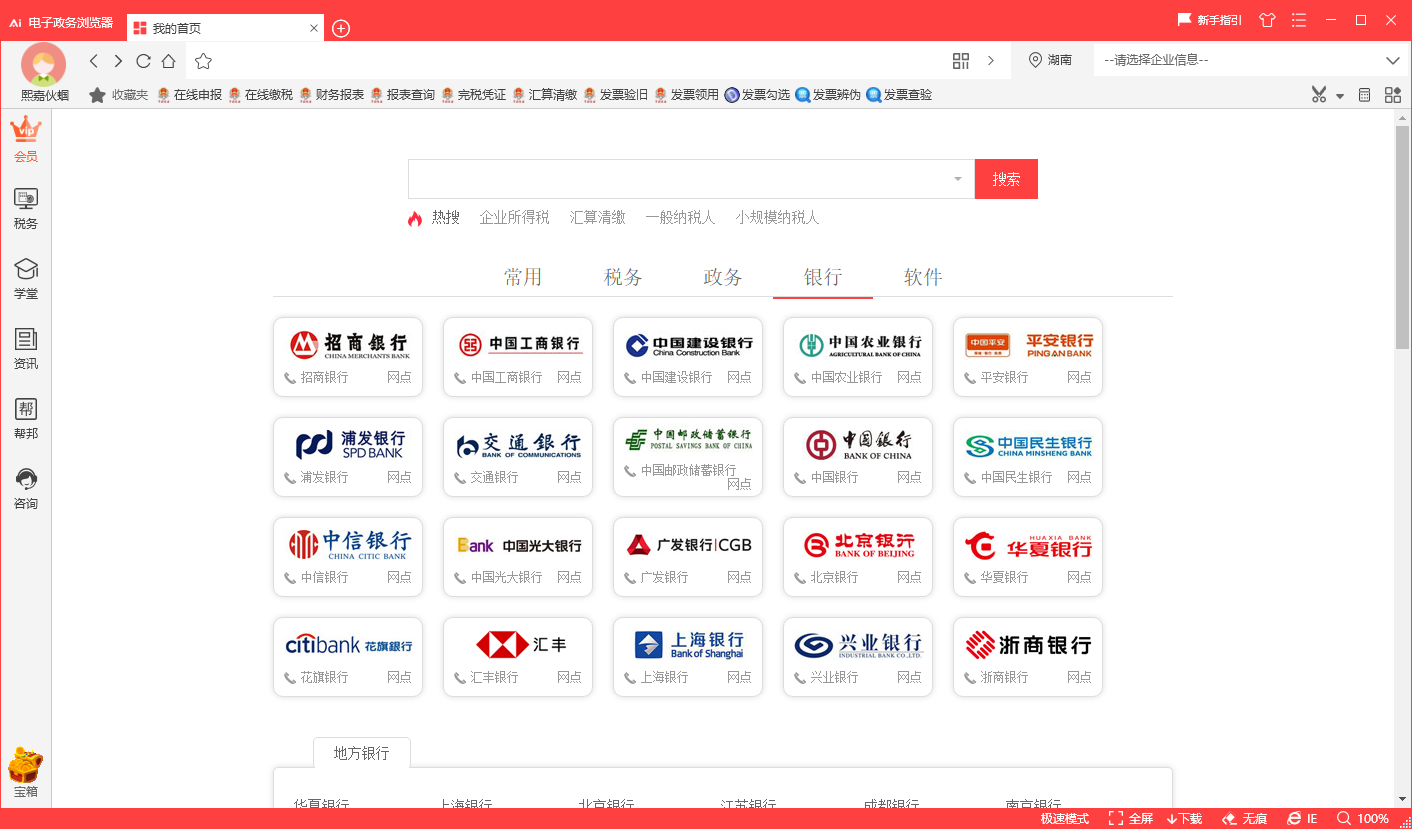Open the 汇算清缴 bookmark
The width and height of the screenshot is (1412, 829).
click(544, 95)
